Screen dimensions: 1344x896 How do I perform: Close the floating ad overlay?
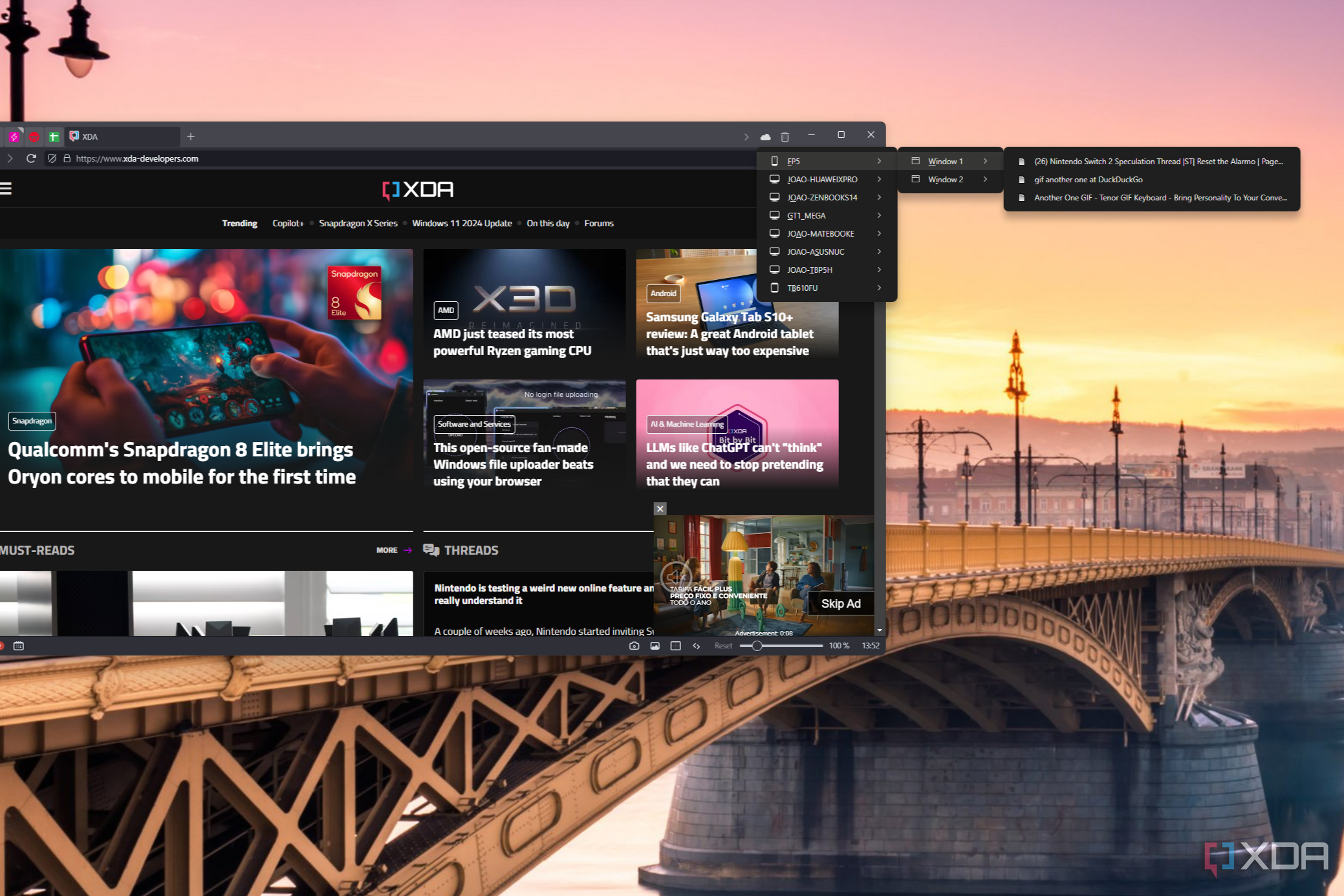[x=660, y=509]
